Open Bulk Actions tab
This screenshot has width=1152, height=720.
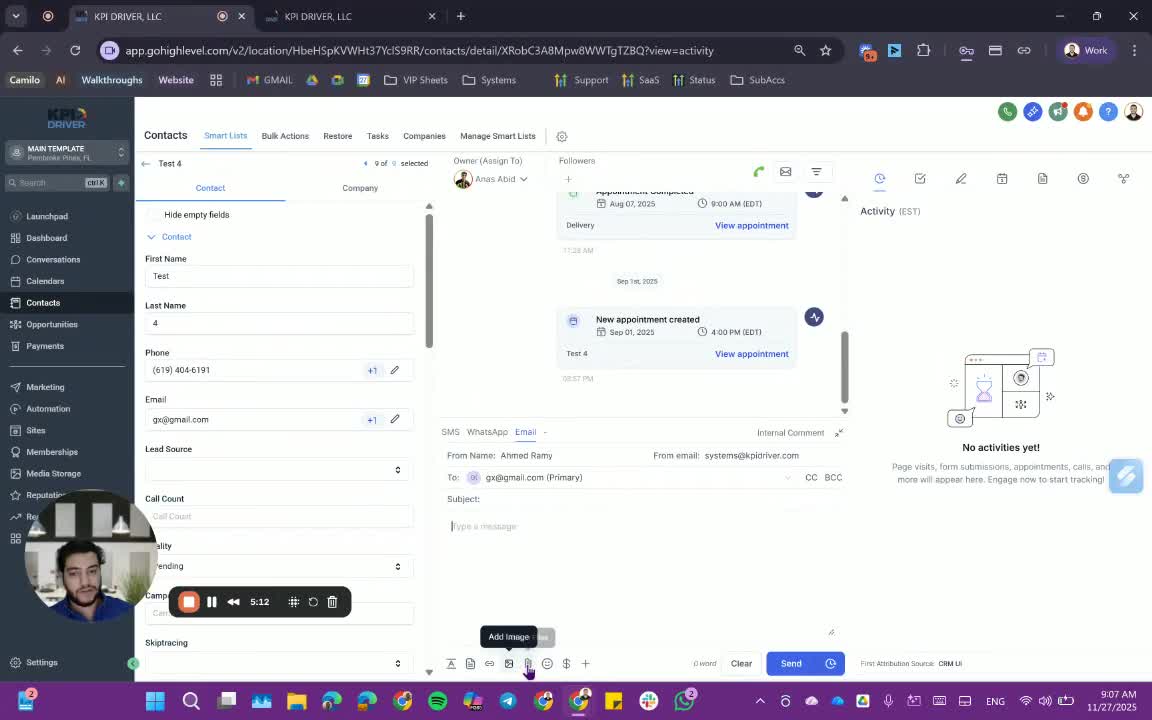[x=285, y=136]
